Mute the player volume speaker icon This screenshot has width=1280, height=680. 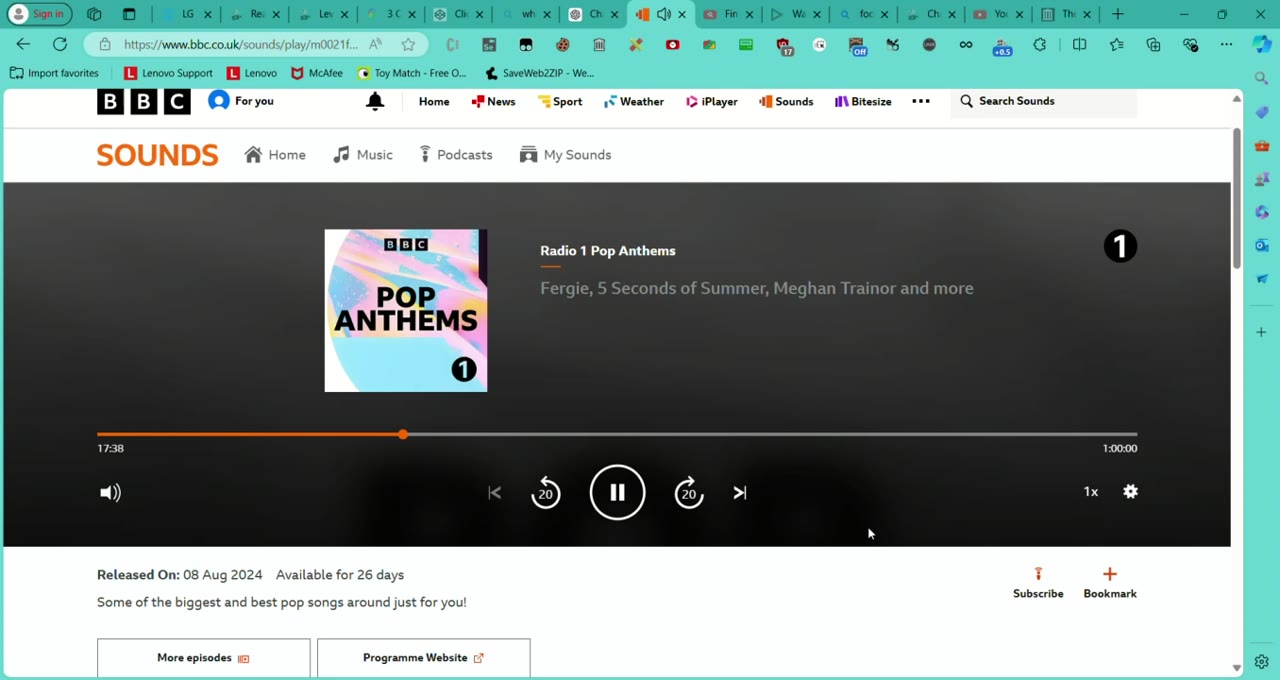(110, 492)
